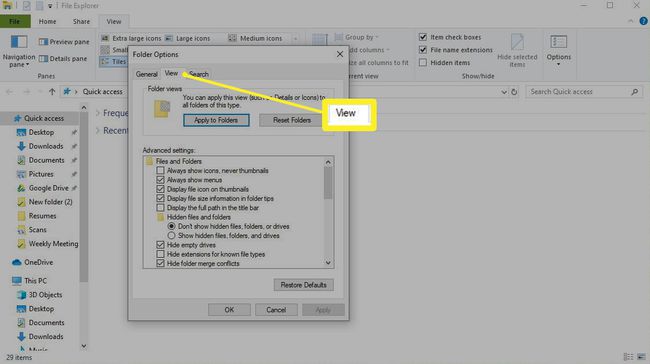Expand the Recent files group

(x=98, y=131)
